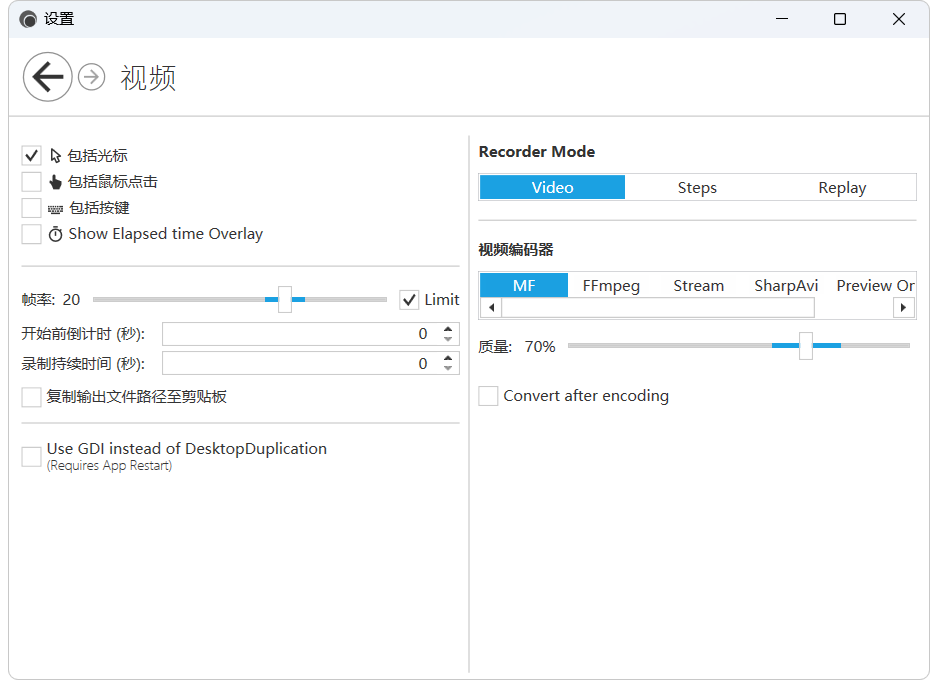Enable Use GDI instead of DesktopDuplication
Viewport: 937px width, 687px height.
(x=31, y=456)
